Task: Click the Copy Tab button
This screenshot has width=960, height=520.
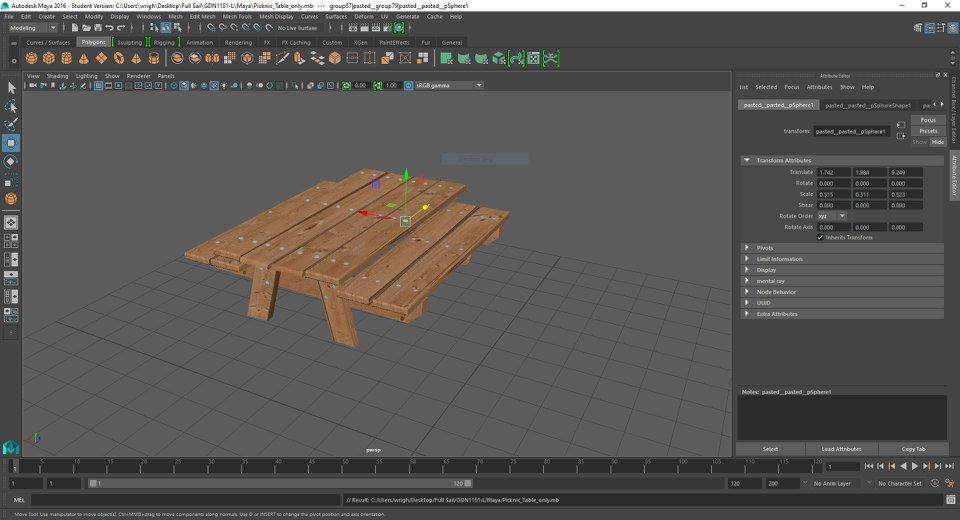Action: (x=913, y=449)
